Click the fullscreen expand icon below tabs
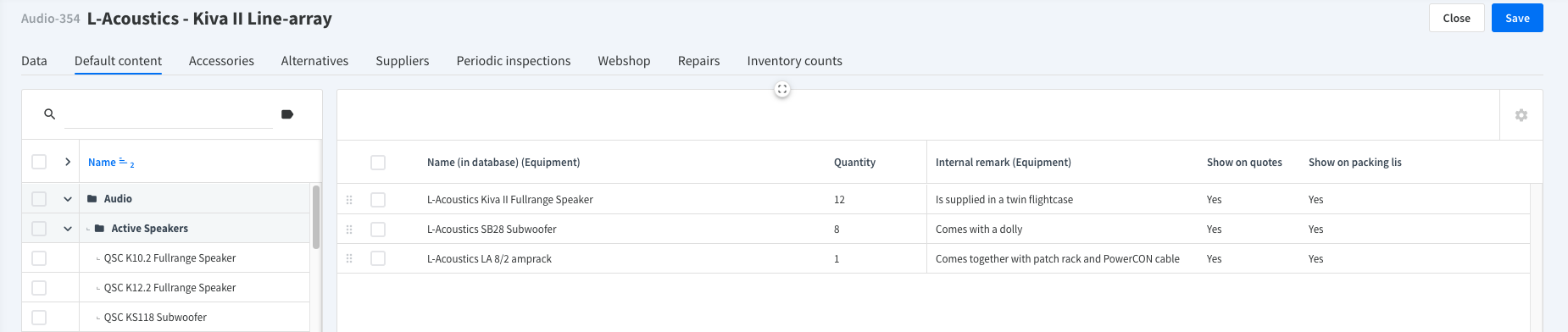Viewport: 1568px width, 332px height. [x=782, y=89]
